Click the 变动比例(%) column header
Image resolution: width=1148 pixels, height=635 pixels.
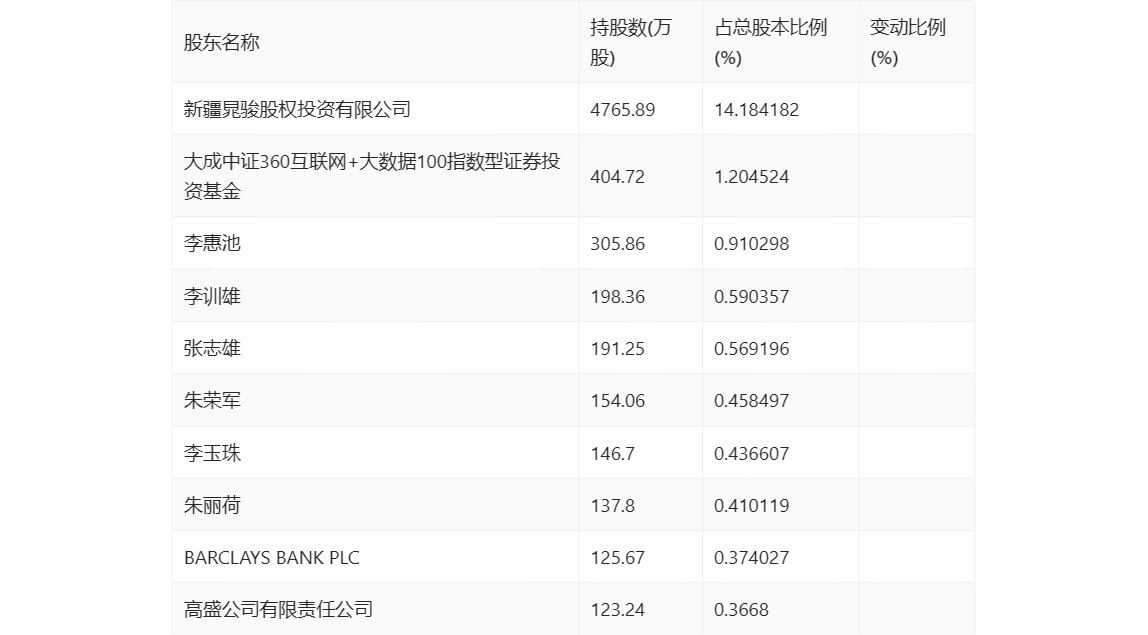click(907, 42)
